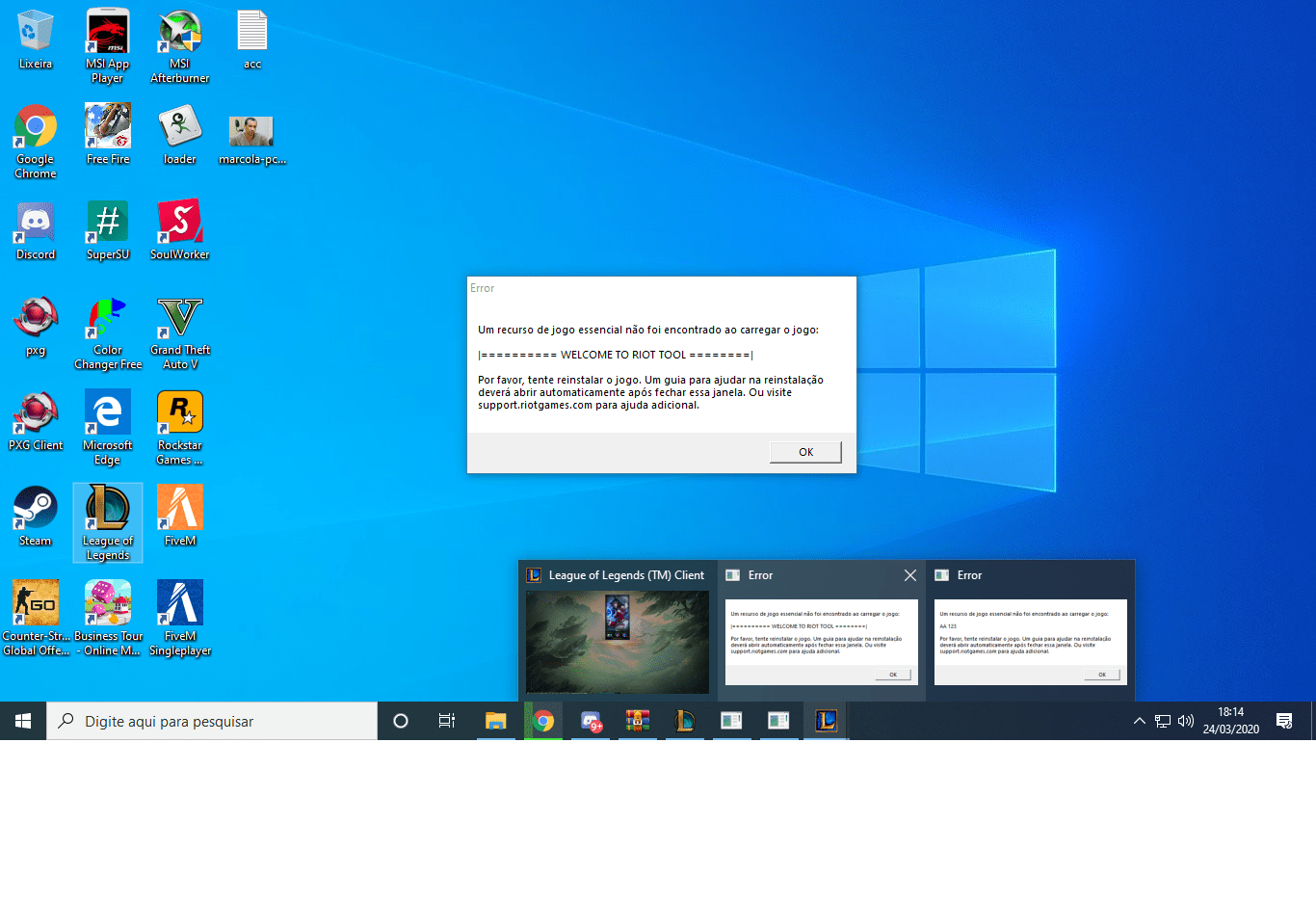This screenshot has width=1316, height=902.
Task: Open Discord with notification badge on taskbar
Action: [x=591, y=721]
